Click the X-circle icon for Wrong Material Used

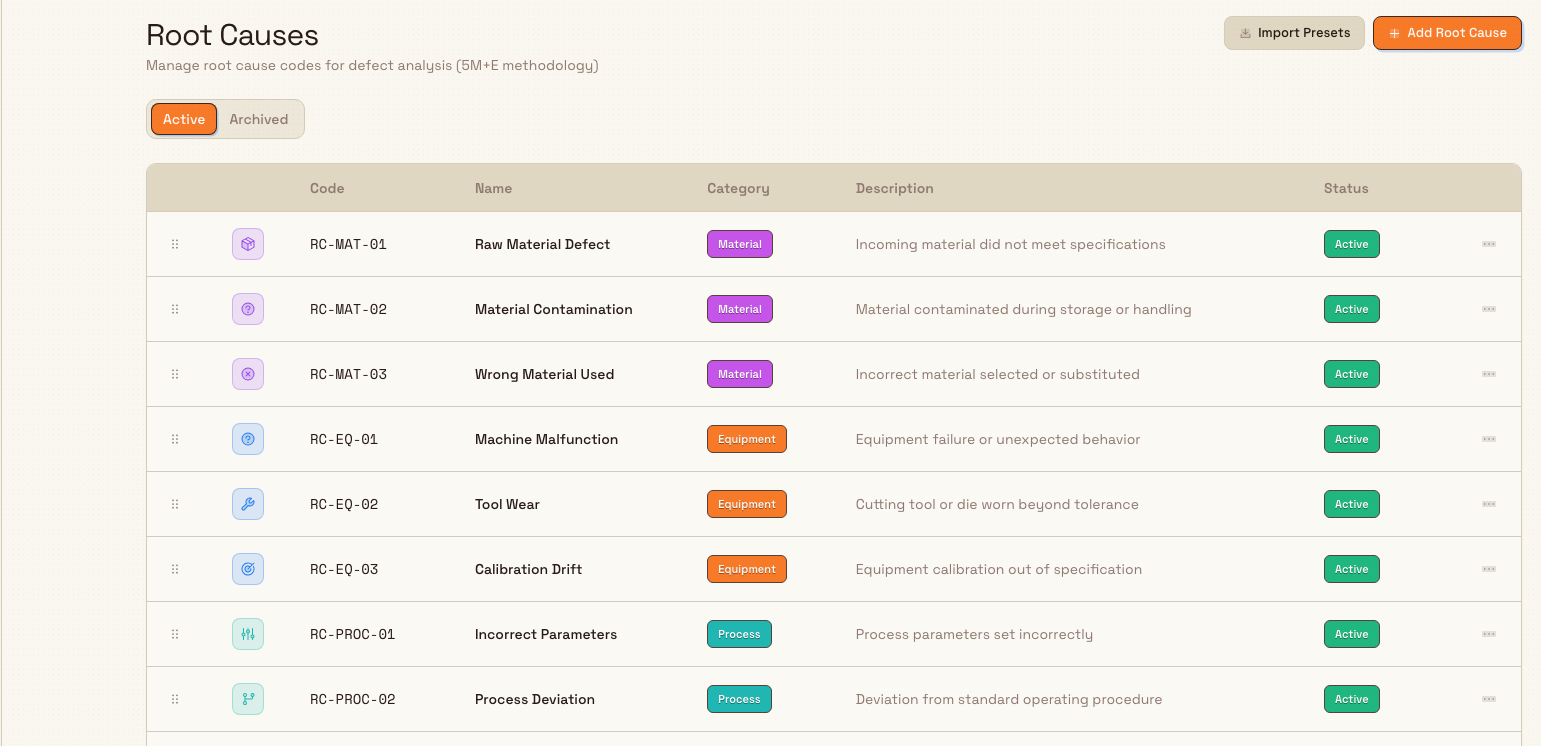248,374
